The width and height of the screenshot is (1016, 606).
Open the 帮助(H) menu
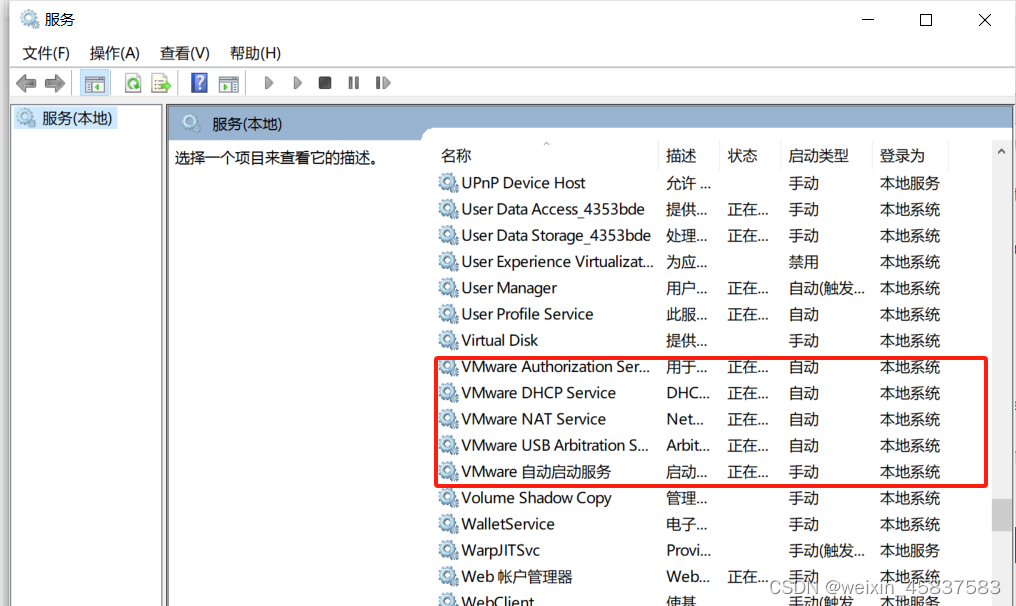click(255, 53)
